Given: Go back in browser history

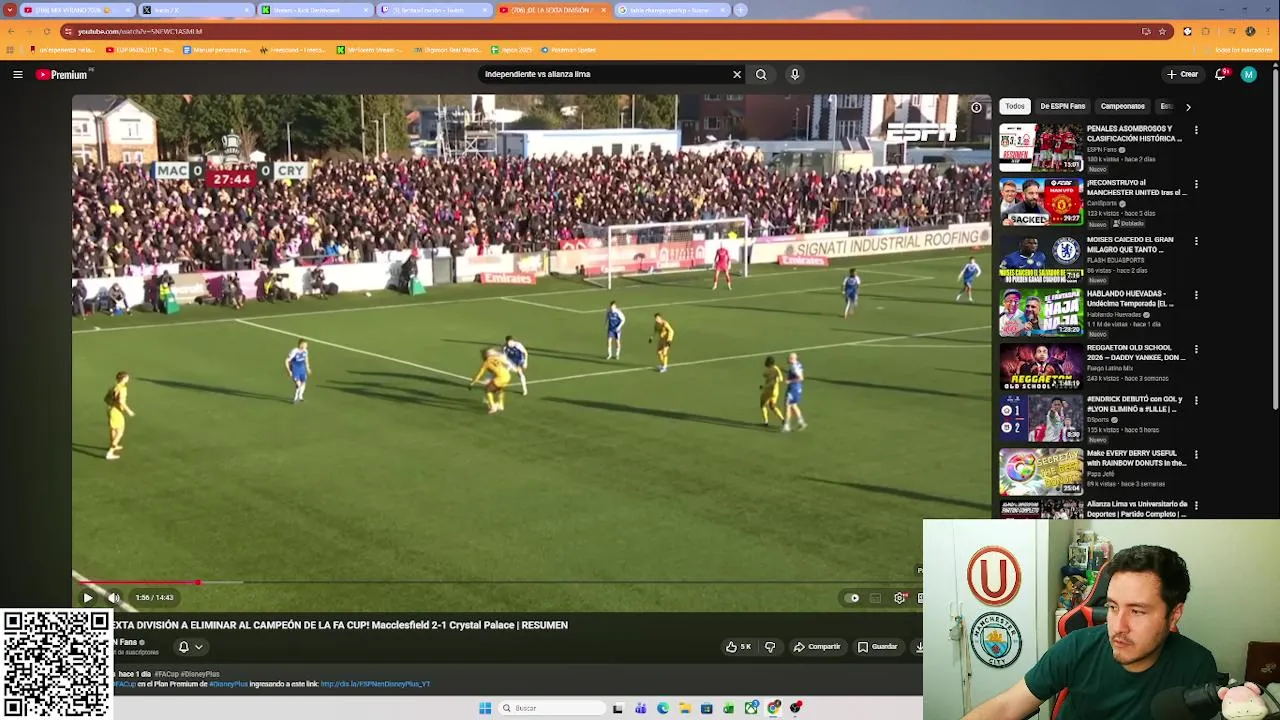Looking at the screenshot, I should [x=10, y=31].
